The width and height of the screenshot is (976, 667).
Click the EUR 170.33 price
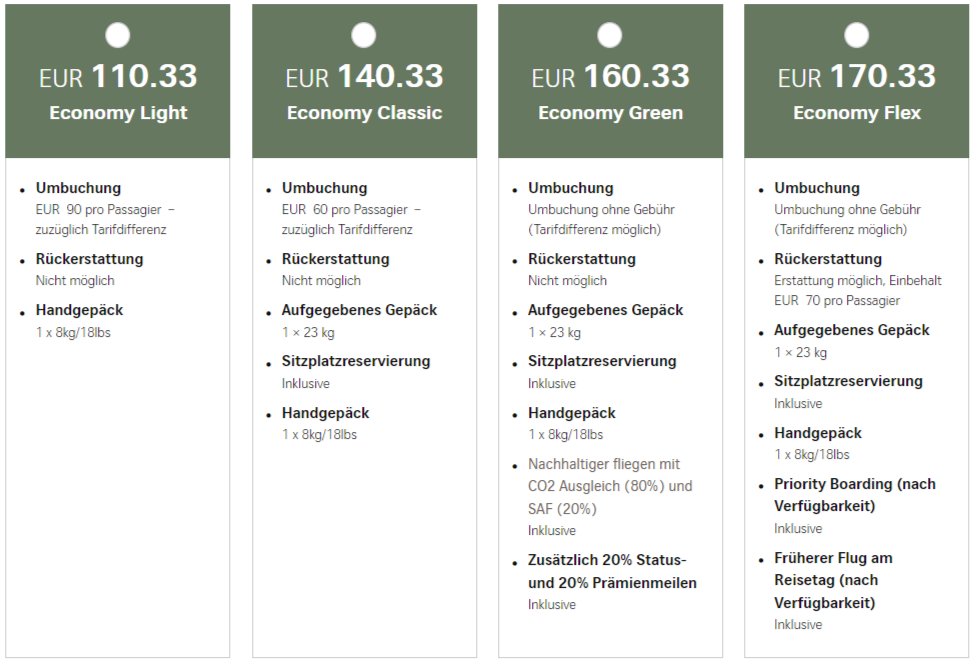[857, 77]
